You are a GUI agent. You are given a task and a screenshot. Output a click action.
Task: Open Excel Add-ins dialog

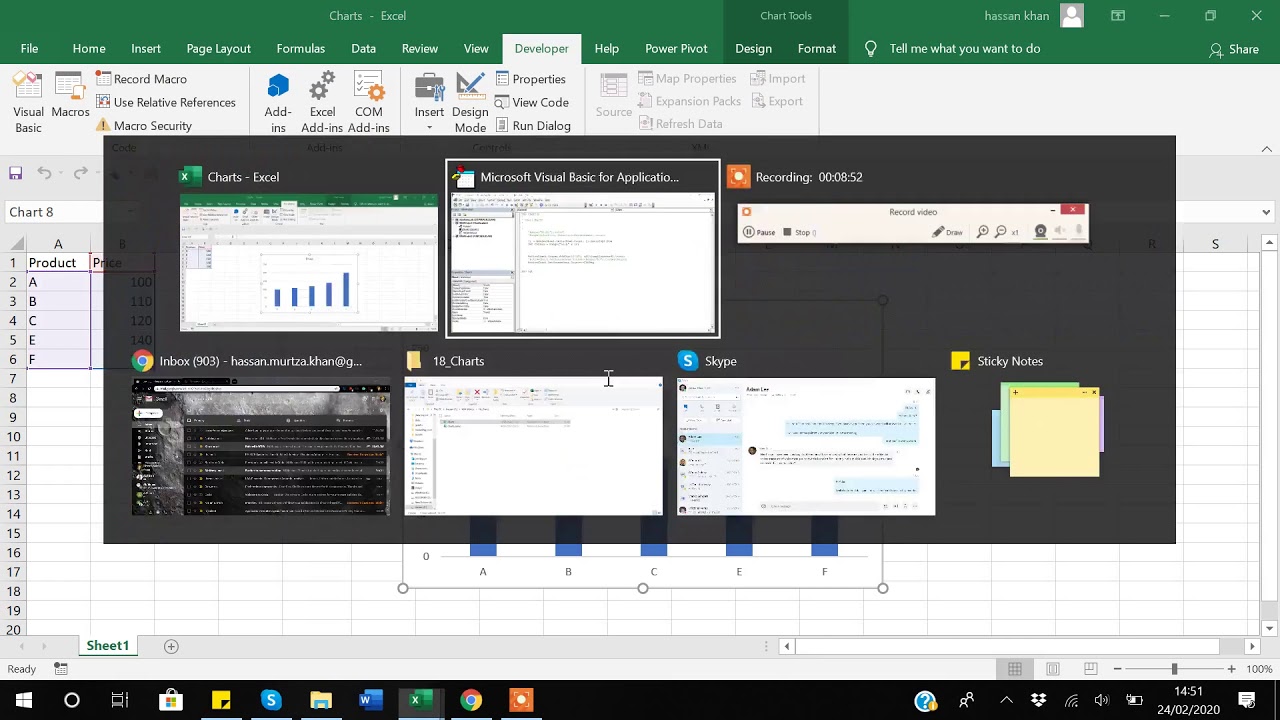322,102
